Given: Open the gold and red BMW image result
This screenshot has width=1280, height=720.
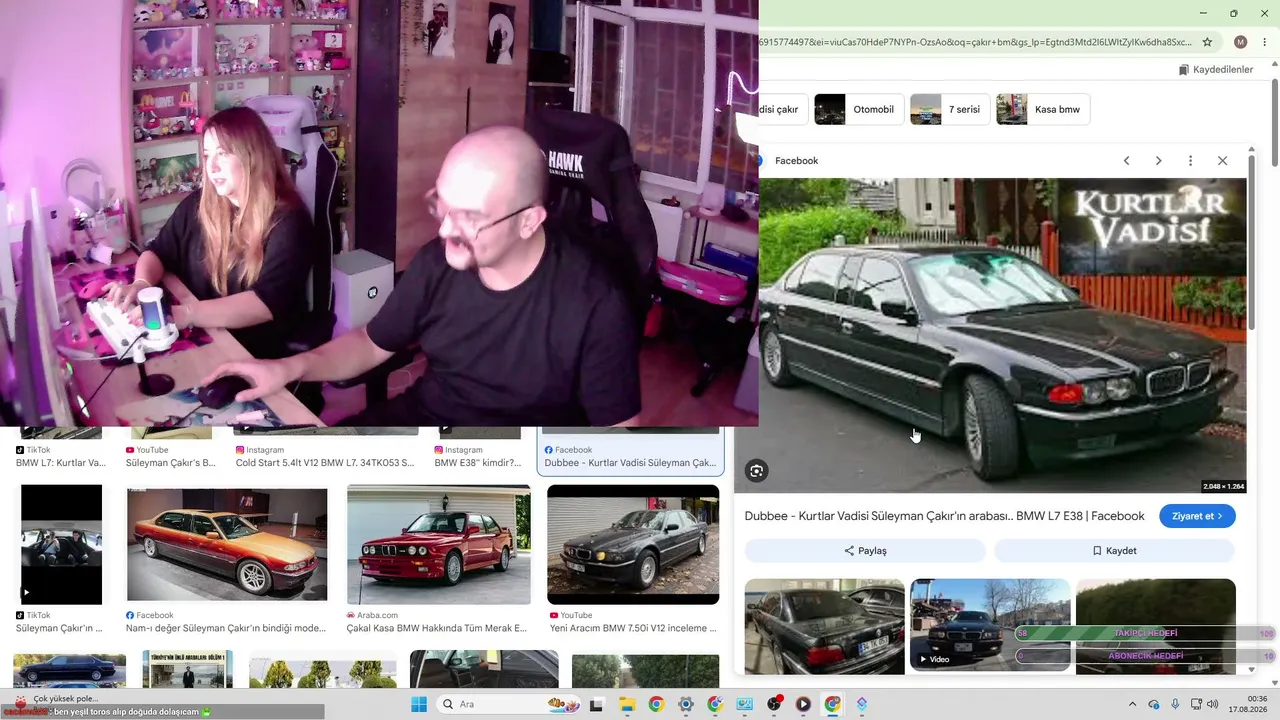Looking at the screenshot, I should (x=227, y=544).
